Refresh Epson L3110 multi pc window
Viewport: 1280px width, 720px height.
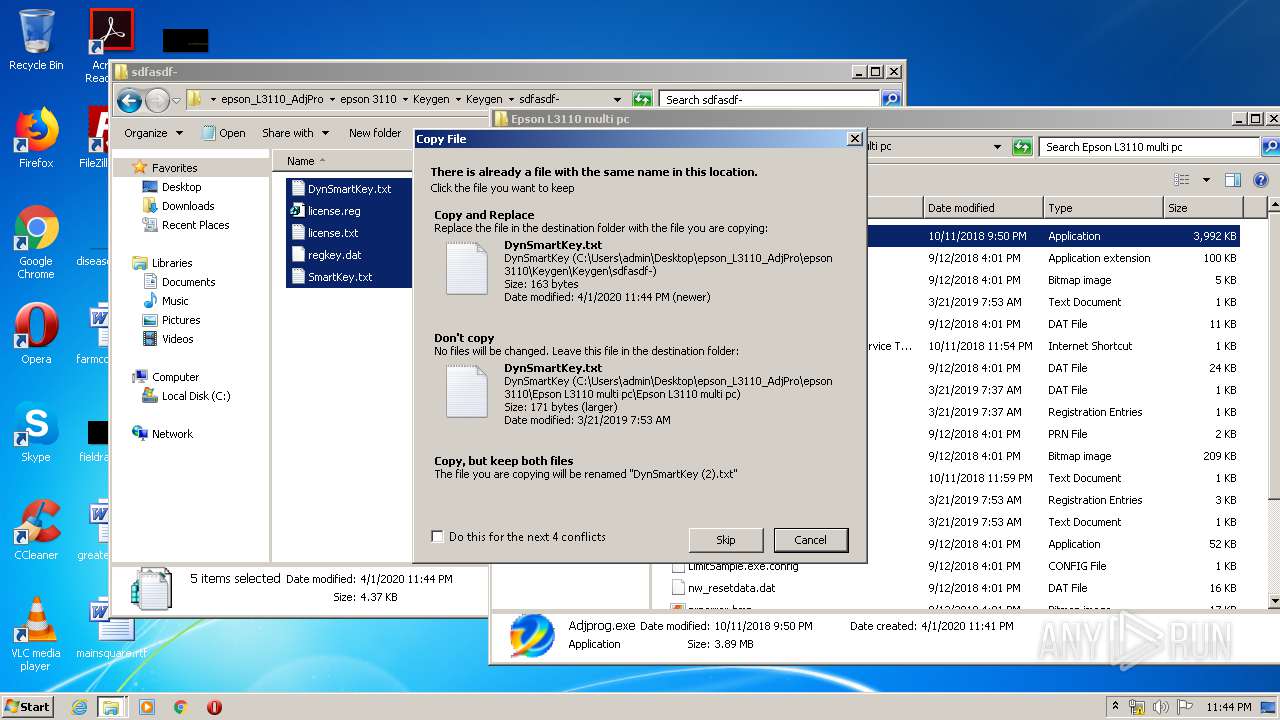click(1022, 147)
